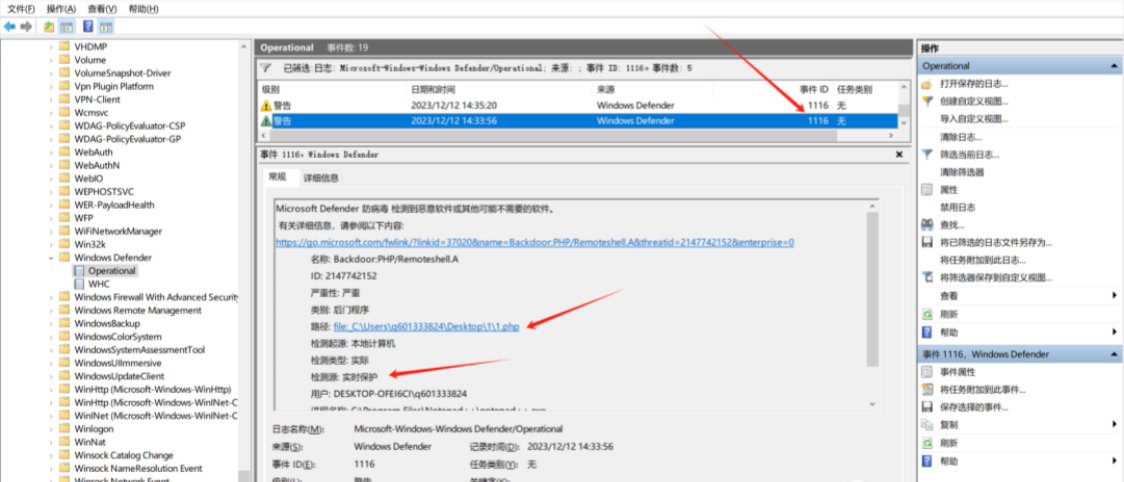Click 刷新 under the 事件 1116 actions section
Image resolution: width=1124 pixels, height=482 pixels.
(948, 443)
